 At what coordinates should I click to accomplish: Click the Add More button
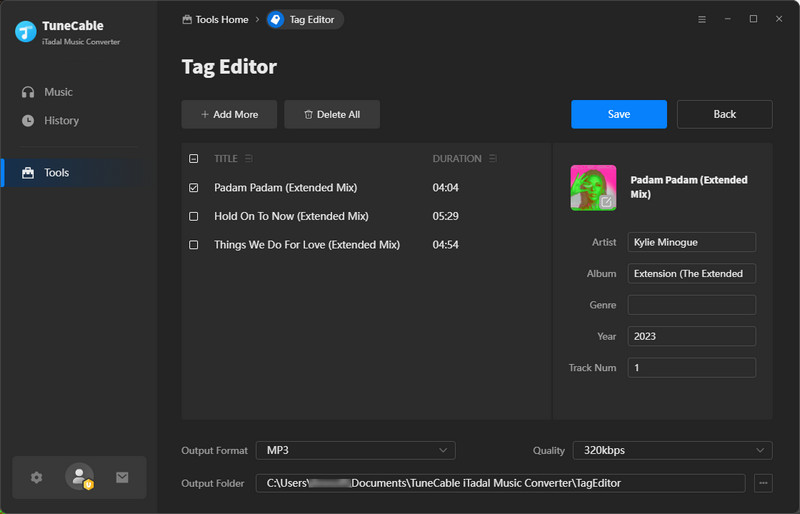coord(229,114)
